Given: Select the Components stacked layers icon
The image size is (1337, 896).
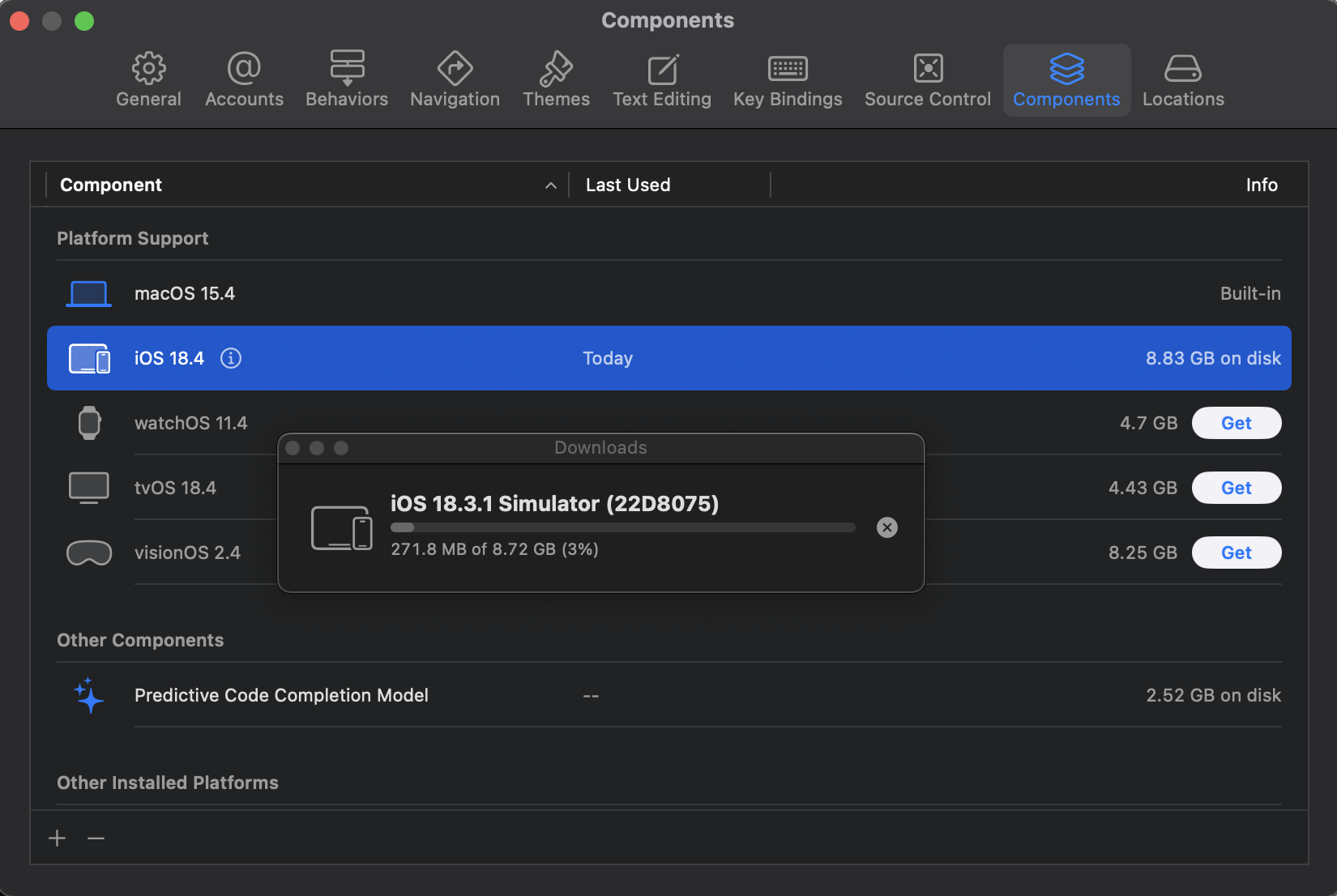Looking at the screenshot, I should [x=1066, y=69].
